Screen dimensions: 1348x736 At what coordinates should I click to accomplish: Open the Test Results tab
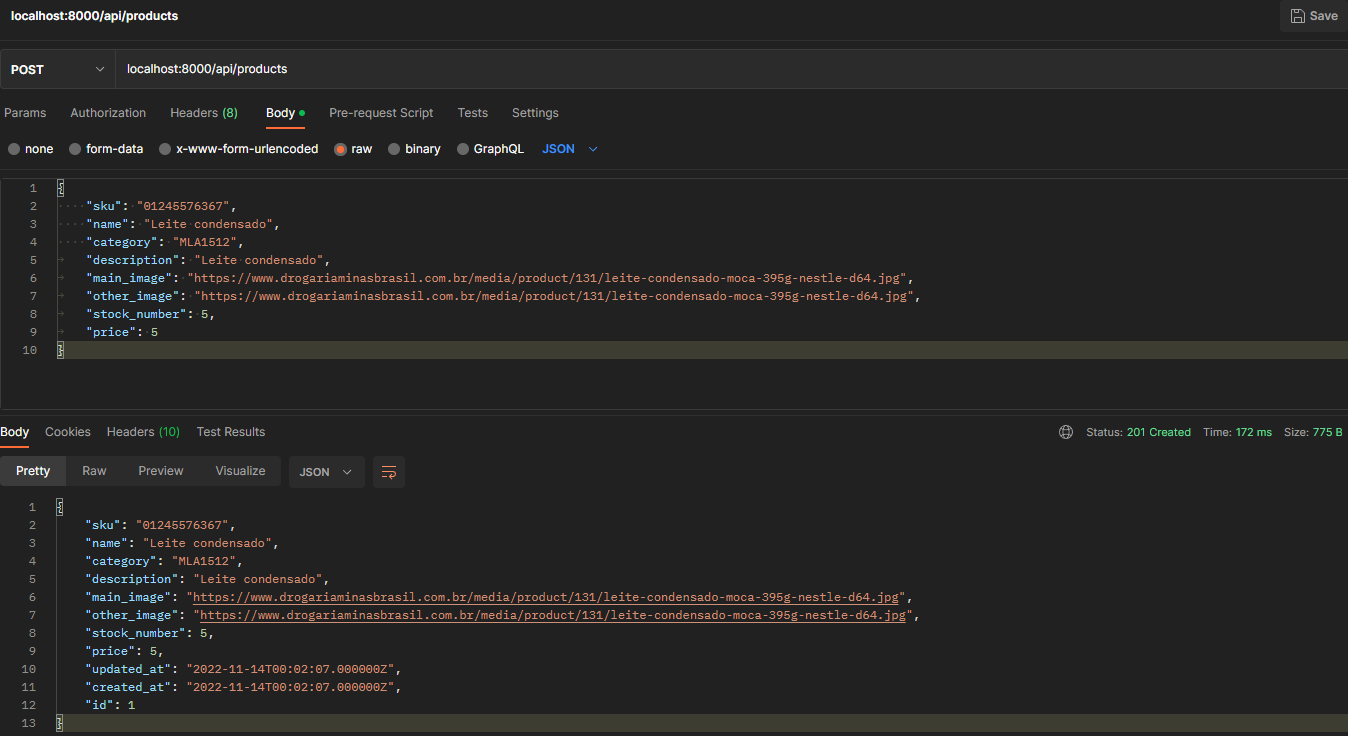pos(230,431)
